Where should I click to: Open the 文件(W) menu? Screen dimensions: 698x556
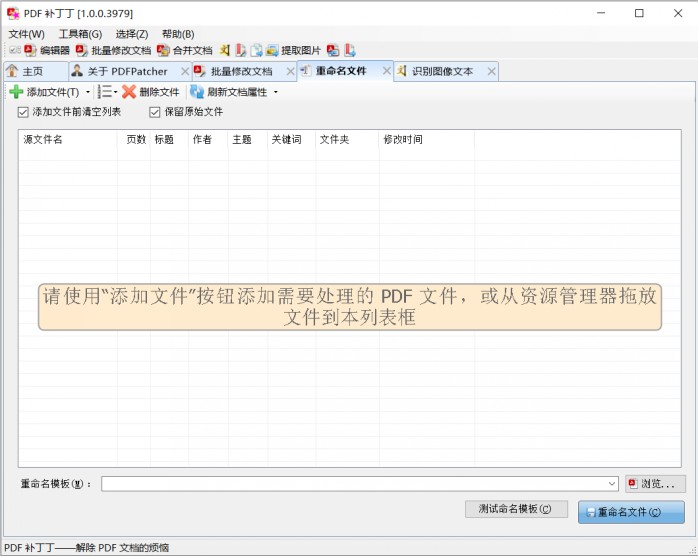pos(27,34)
